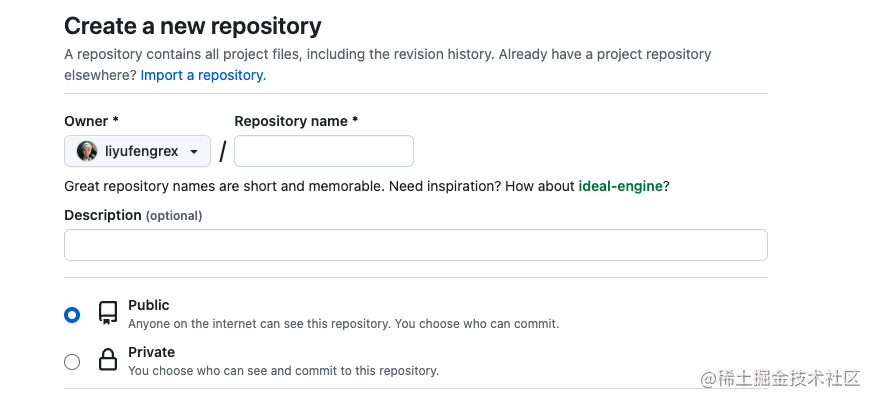
Task: Click the Public option label text
Action: (x=149, y=305)
